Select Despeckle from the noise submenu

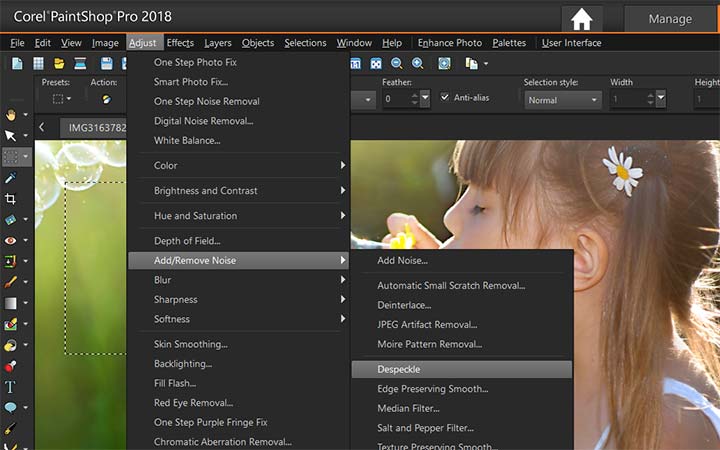(x=462, y=369)
